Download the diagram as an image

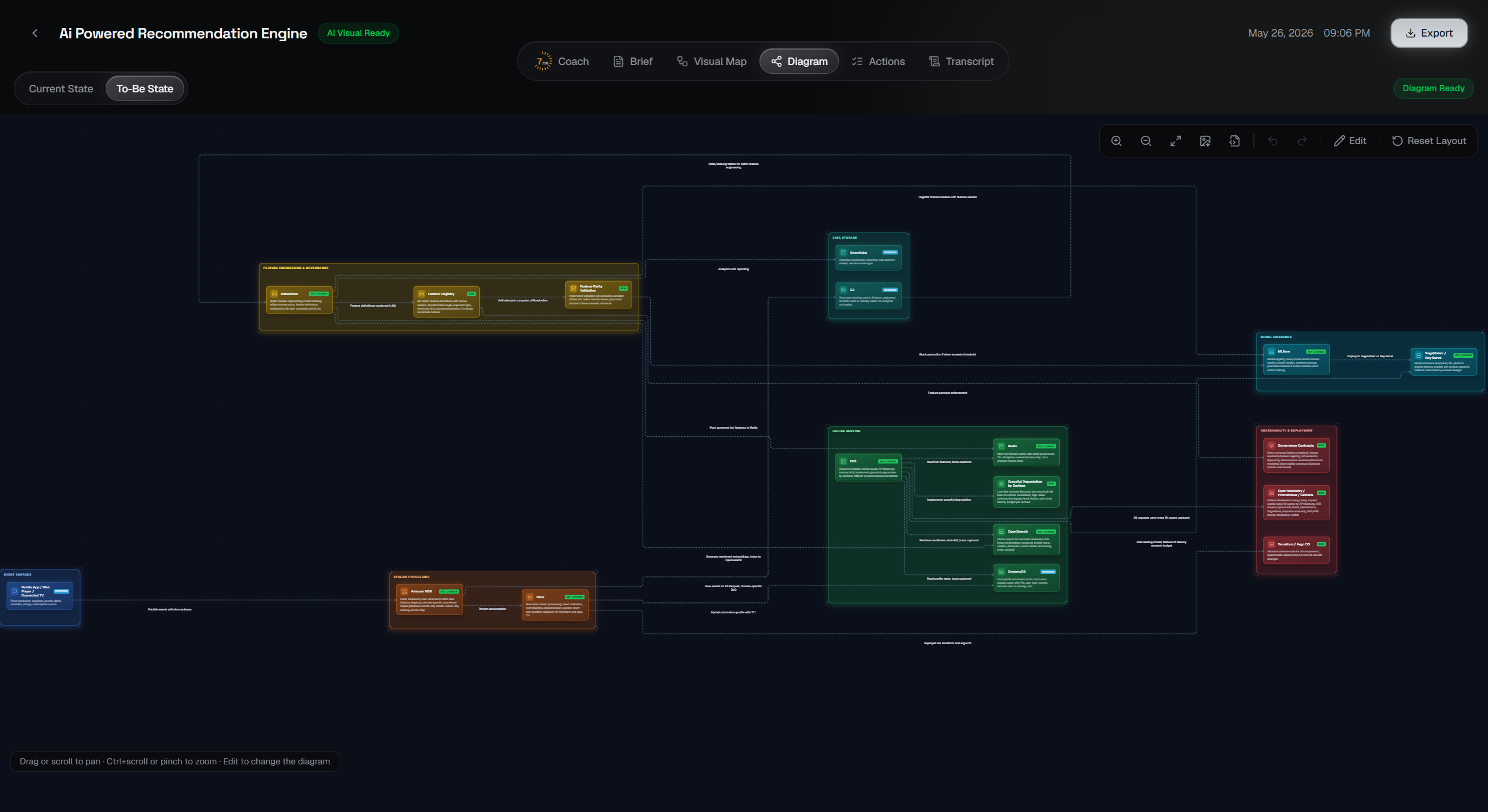pos(1205,141)
